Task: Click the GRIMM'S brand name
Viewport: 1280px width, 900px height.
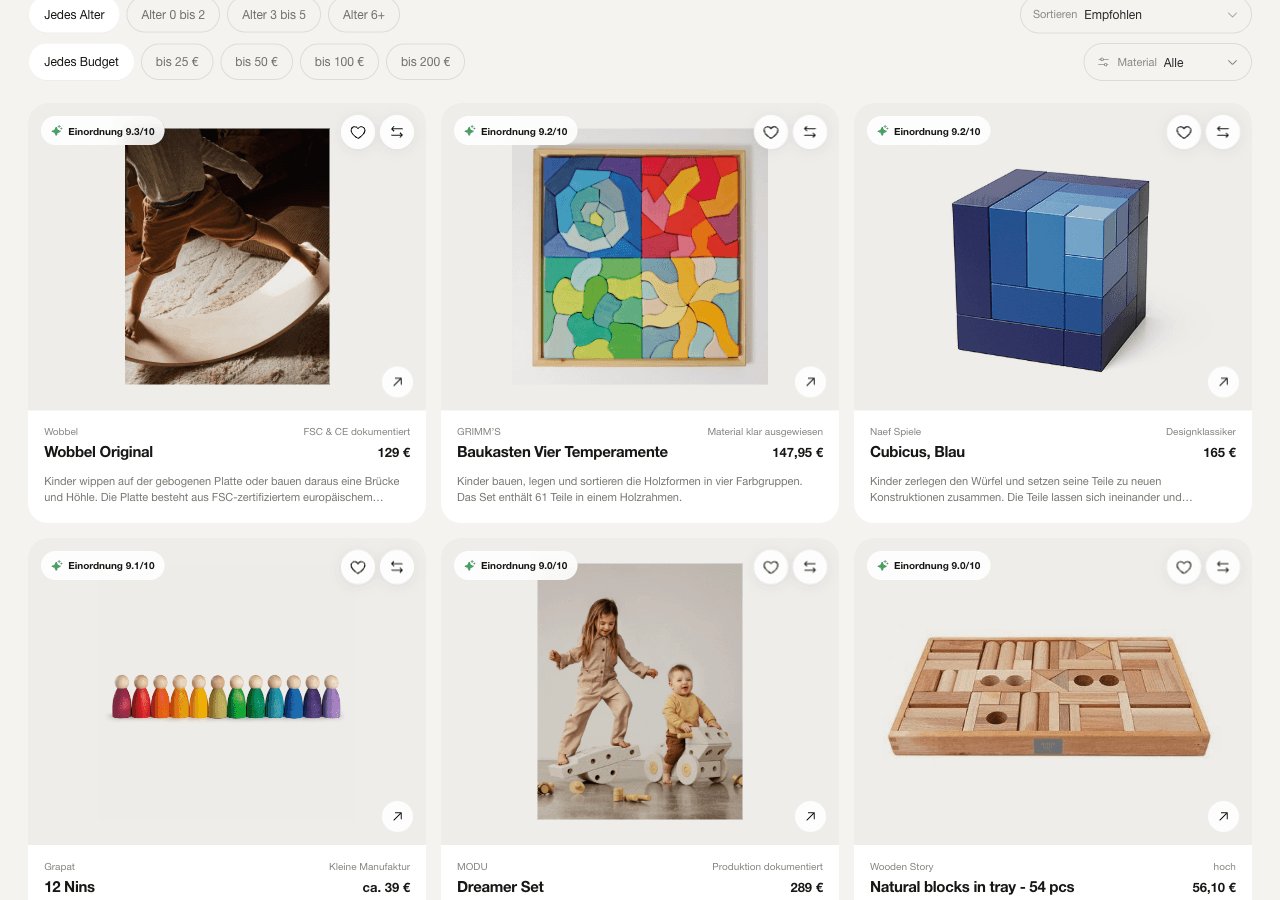Action: pyautogui.click(x=479, y=432)
